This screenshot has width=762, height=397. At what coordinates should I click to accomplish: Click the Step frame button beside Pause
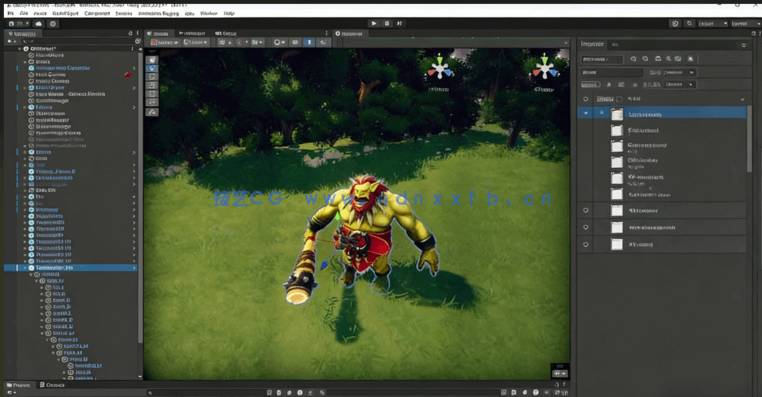point(399,23)
